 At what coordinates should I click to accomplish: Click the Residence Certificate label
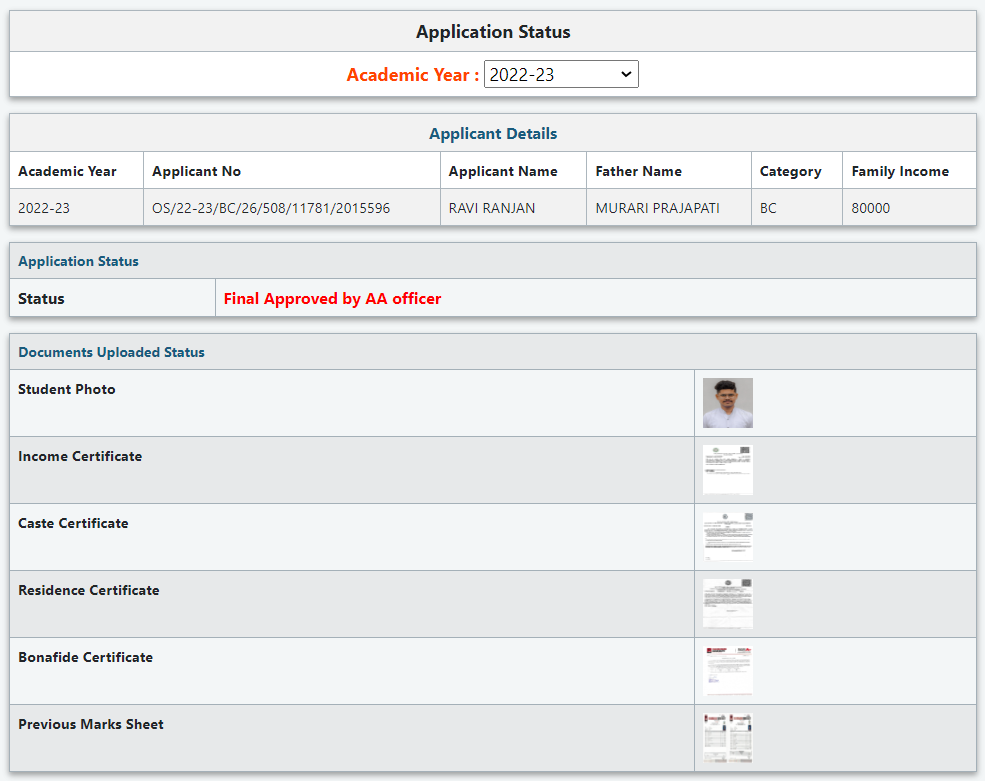(x=89, y=590)
